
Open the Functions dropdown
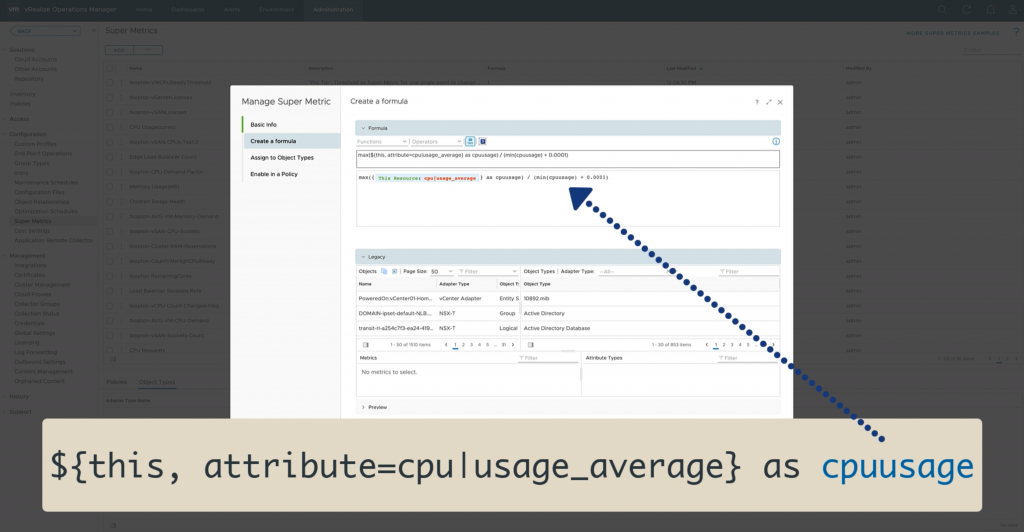pos(381,142)
